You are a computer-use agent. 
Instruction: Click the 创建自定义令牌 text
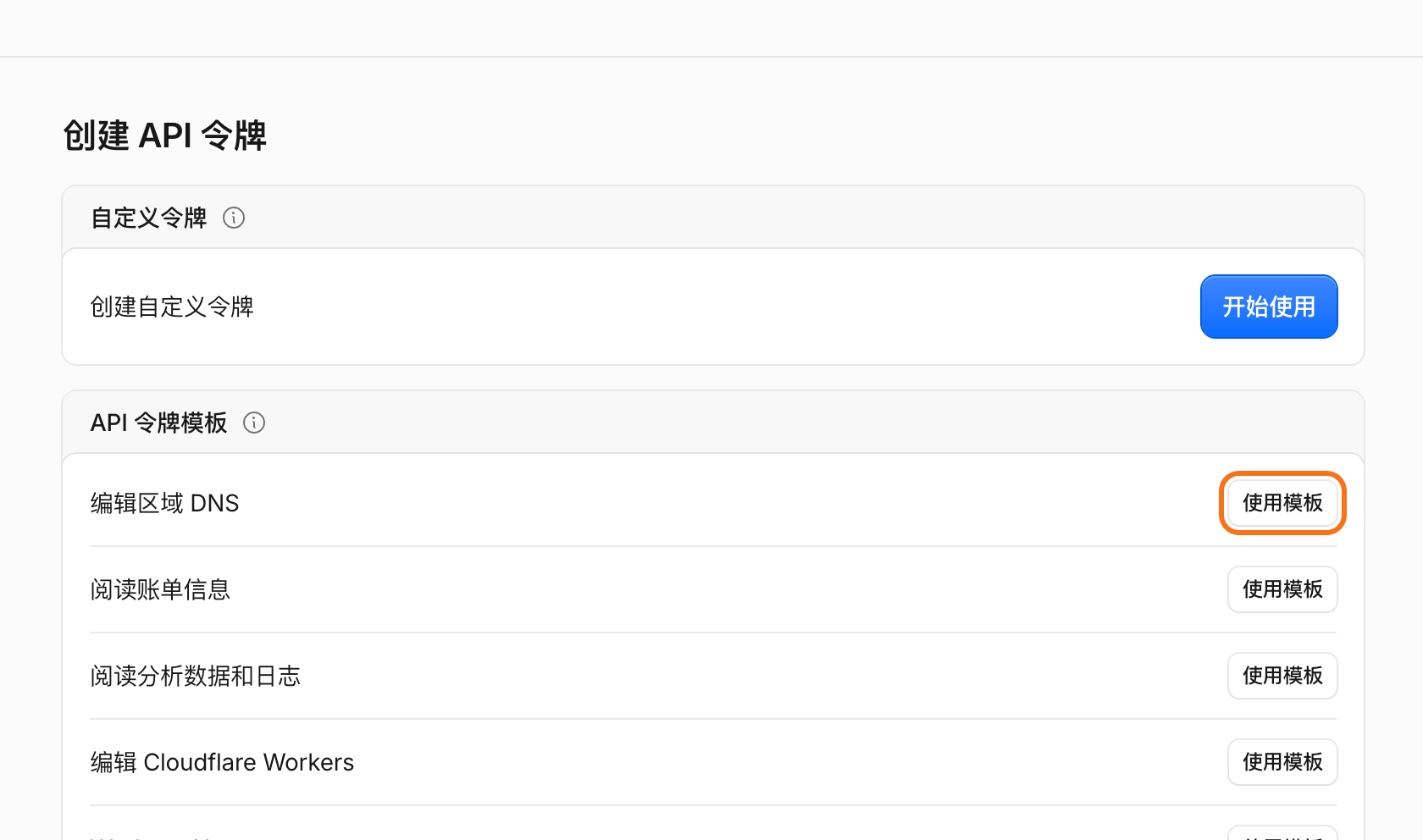[172, 306]
